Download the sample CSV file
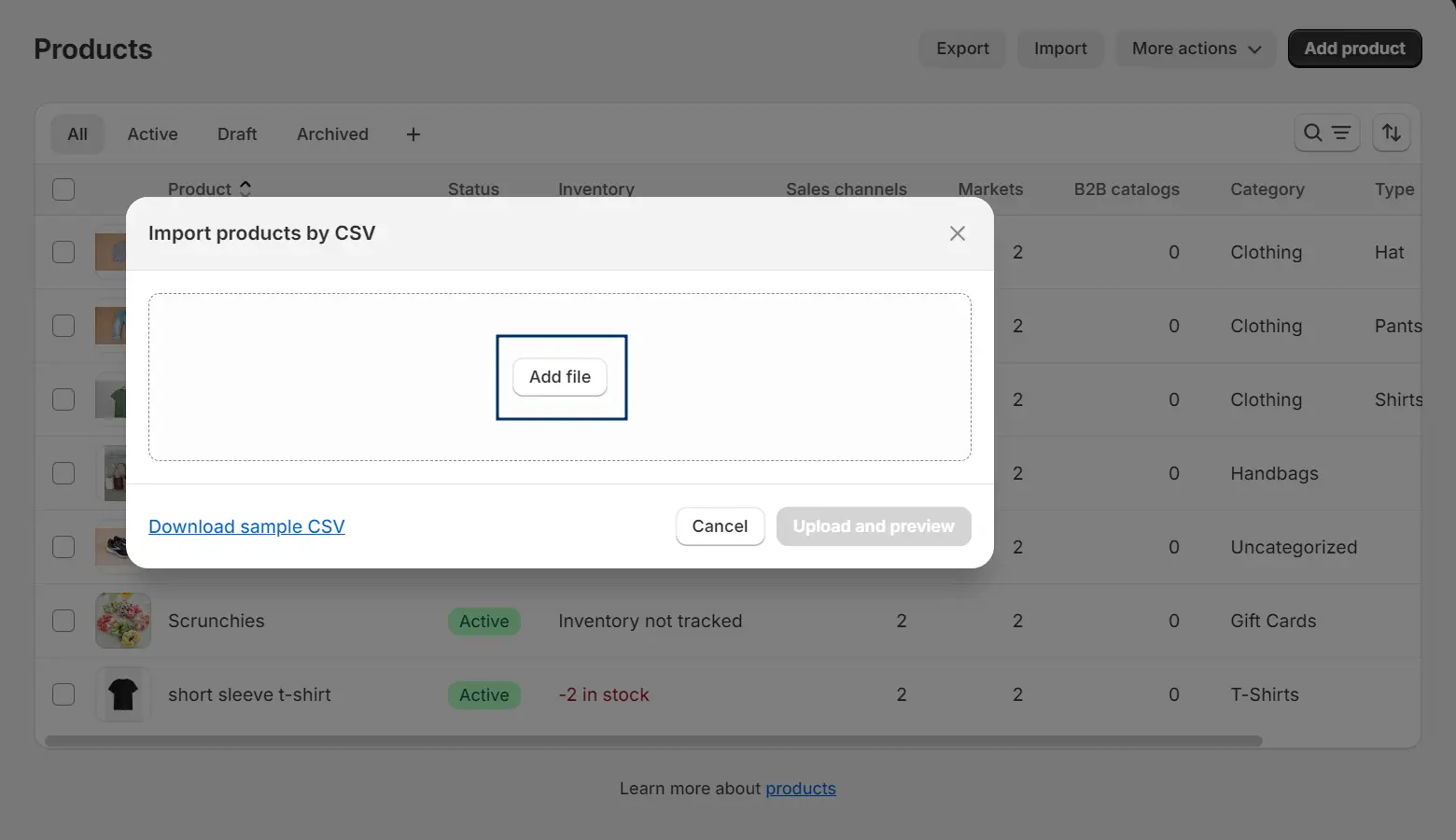 click(x=246, y=526)
